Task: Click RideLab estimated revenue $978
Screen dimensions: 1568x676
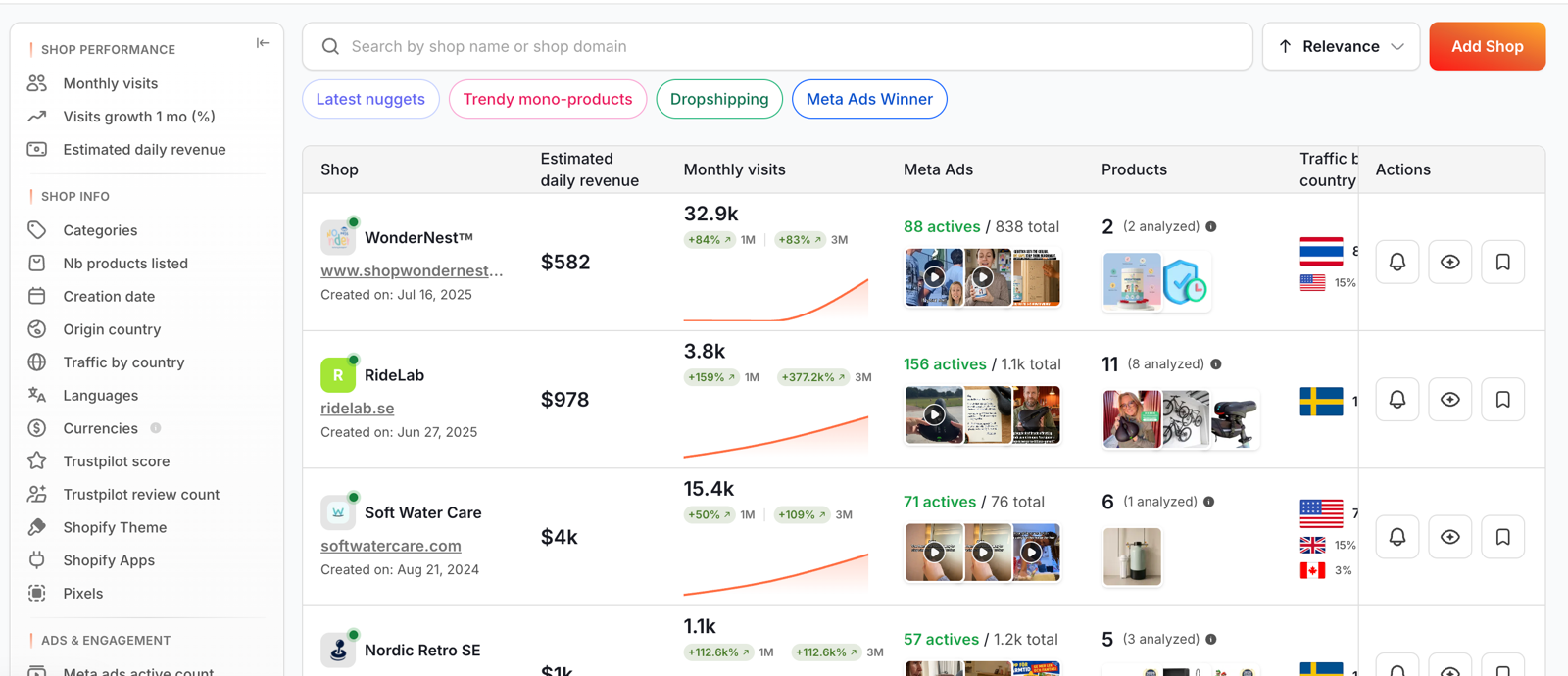Action: pyautogui.click(x=565, y=400)
